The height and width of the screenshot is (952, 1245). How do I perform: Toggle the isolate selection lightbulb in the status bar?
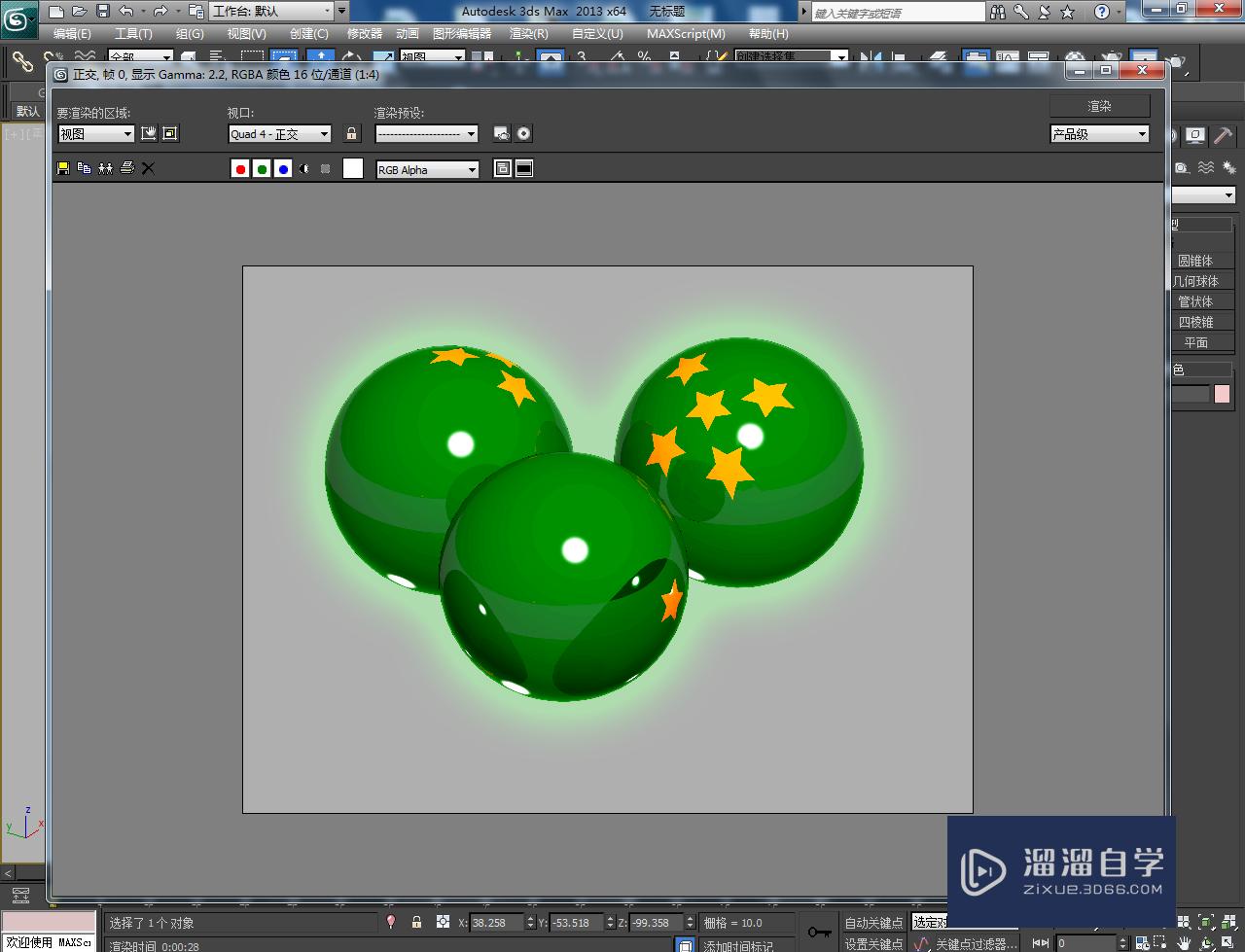pyautogui.click(x=391, y=922)
